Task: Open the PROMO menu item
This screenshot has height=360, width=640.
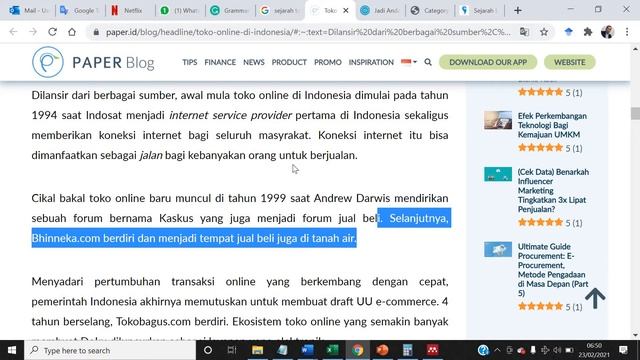Action: 327,62
